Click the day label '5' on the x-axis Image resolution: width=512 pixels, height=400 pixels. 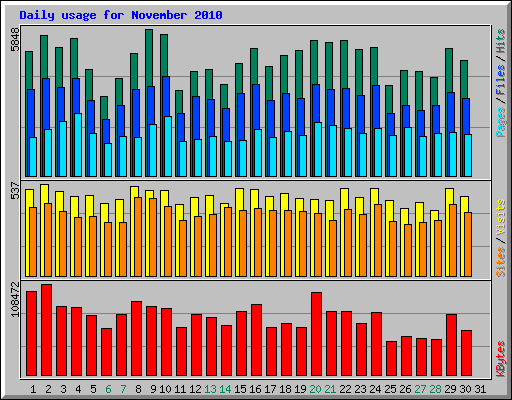pyautogui.click(x=93, y=389)
